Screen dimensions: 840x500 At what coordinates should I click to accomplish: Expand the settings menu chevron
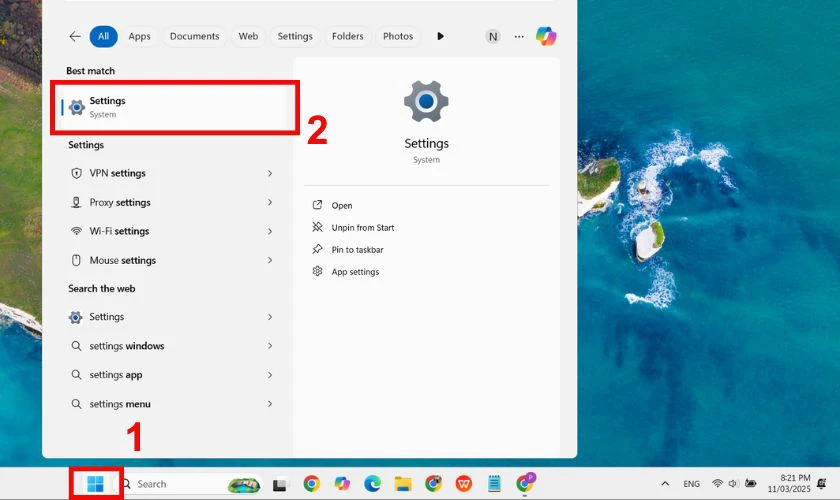click(x=270, y=404)
